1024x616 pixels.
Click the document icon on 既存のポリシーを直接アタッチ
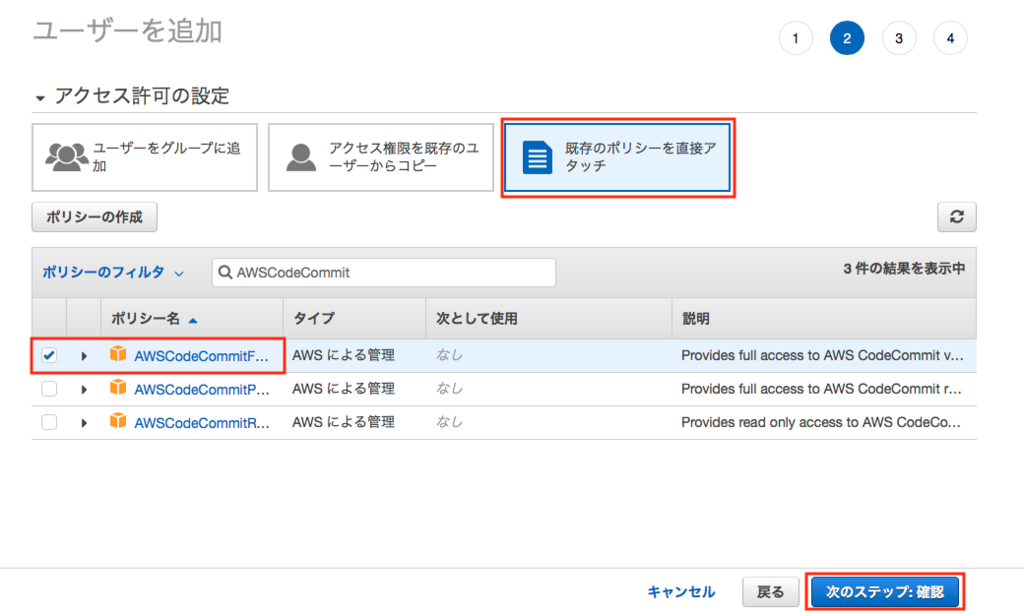click(537, 157)
